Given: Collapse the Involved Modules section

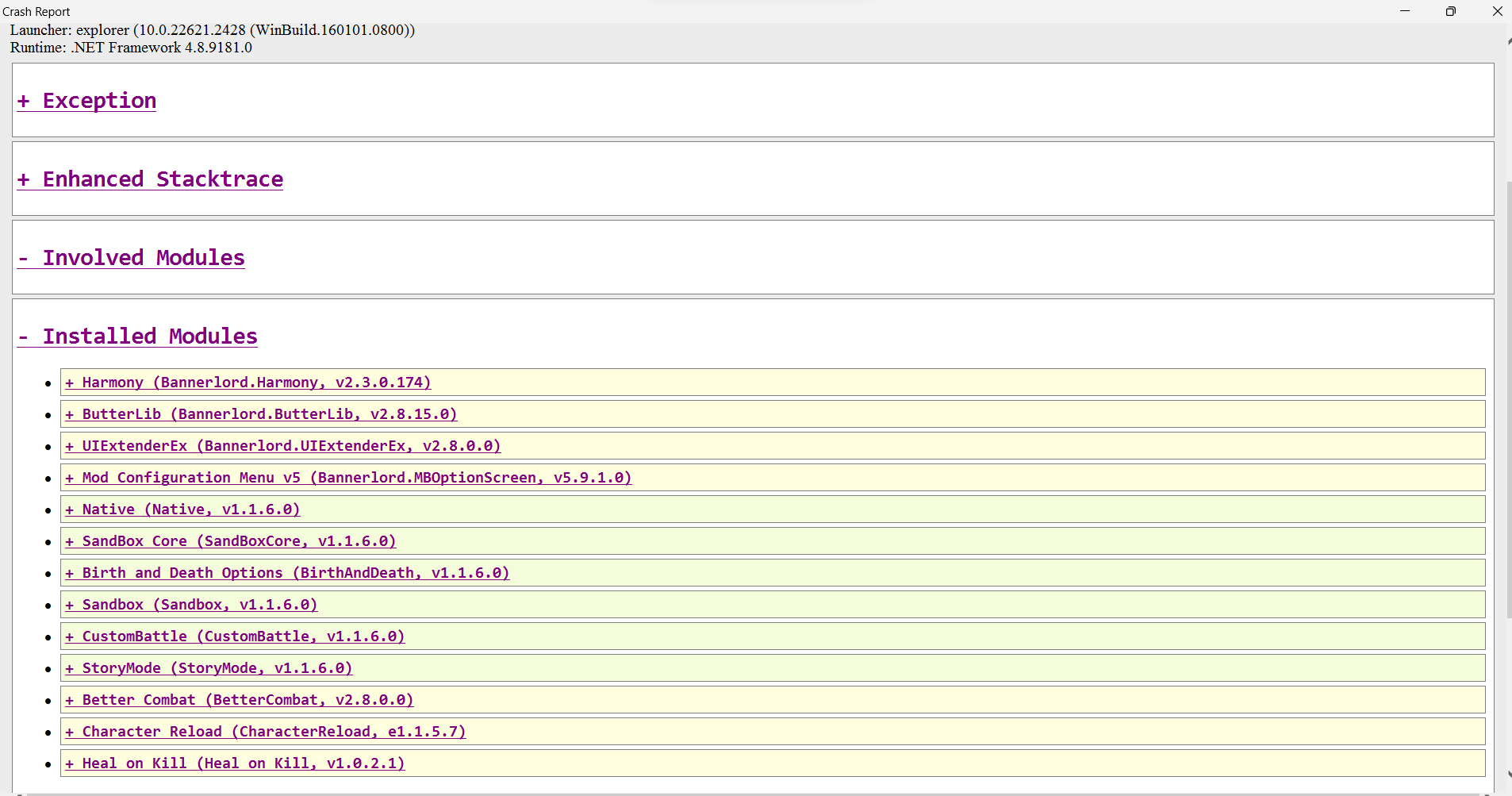Looking at the screenshot, I should (131, 258).
